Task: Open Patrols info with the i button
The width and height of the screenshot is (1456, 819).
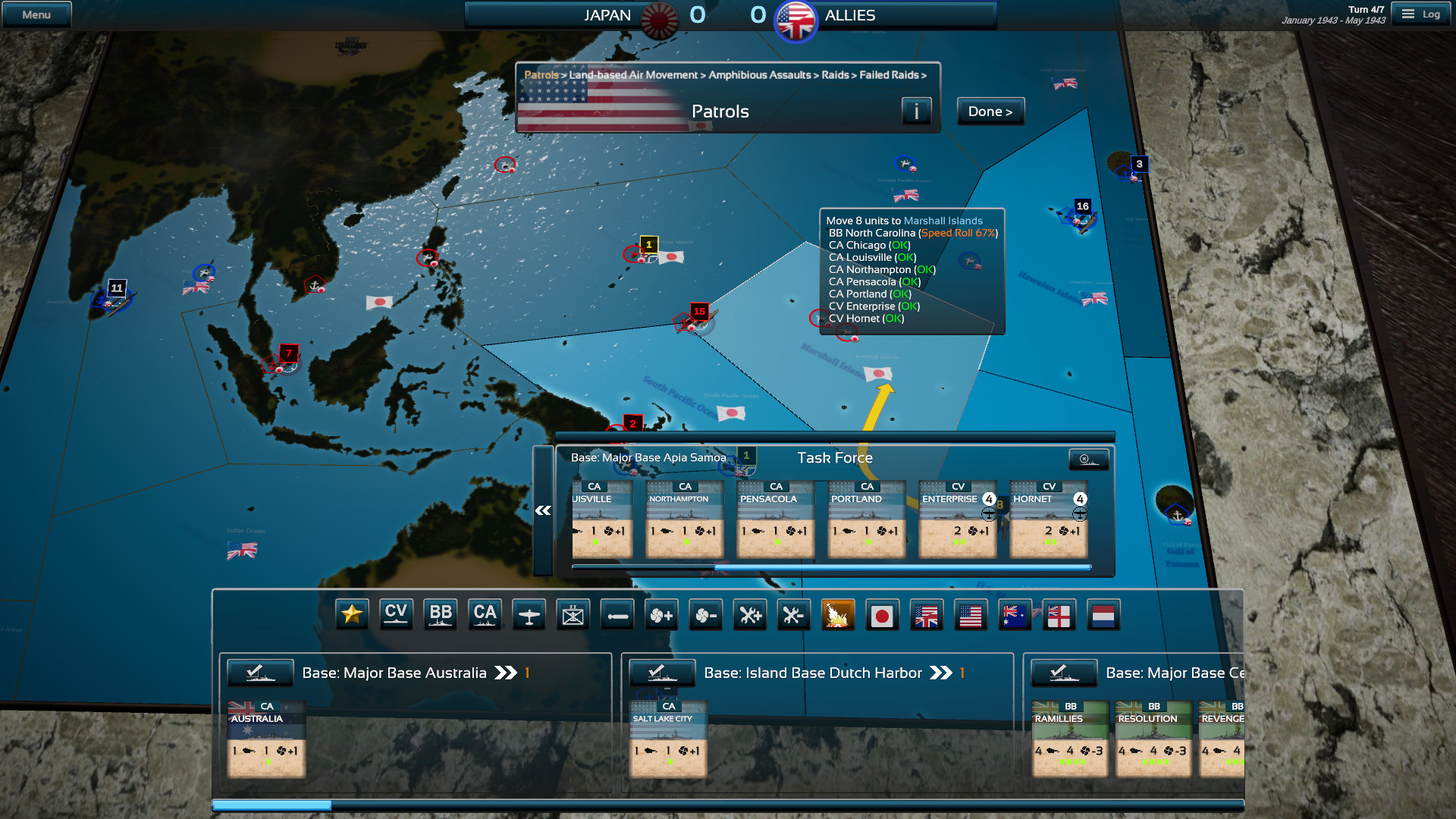Action: pyautogui.click(x=916, y=111)
